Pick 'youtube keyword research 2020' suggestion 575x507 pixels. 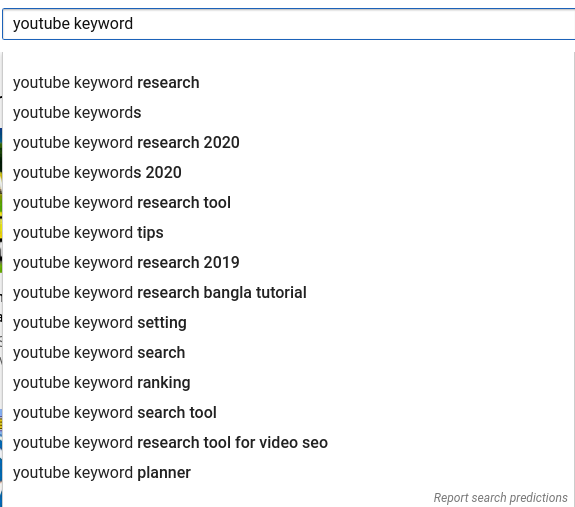[x=289, y=143]
